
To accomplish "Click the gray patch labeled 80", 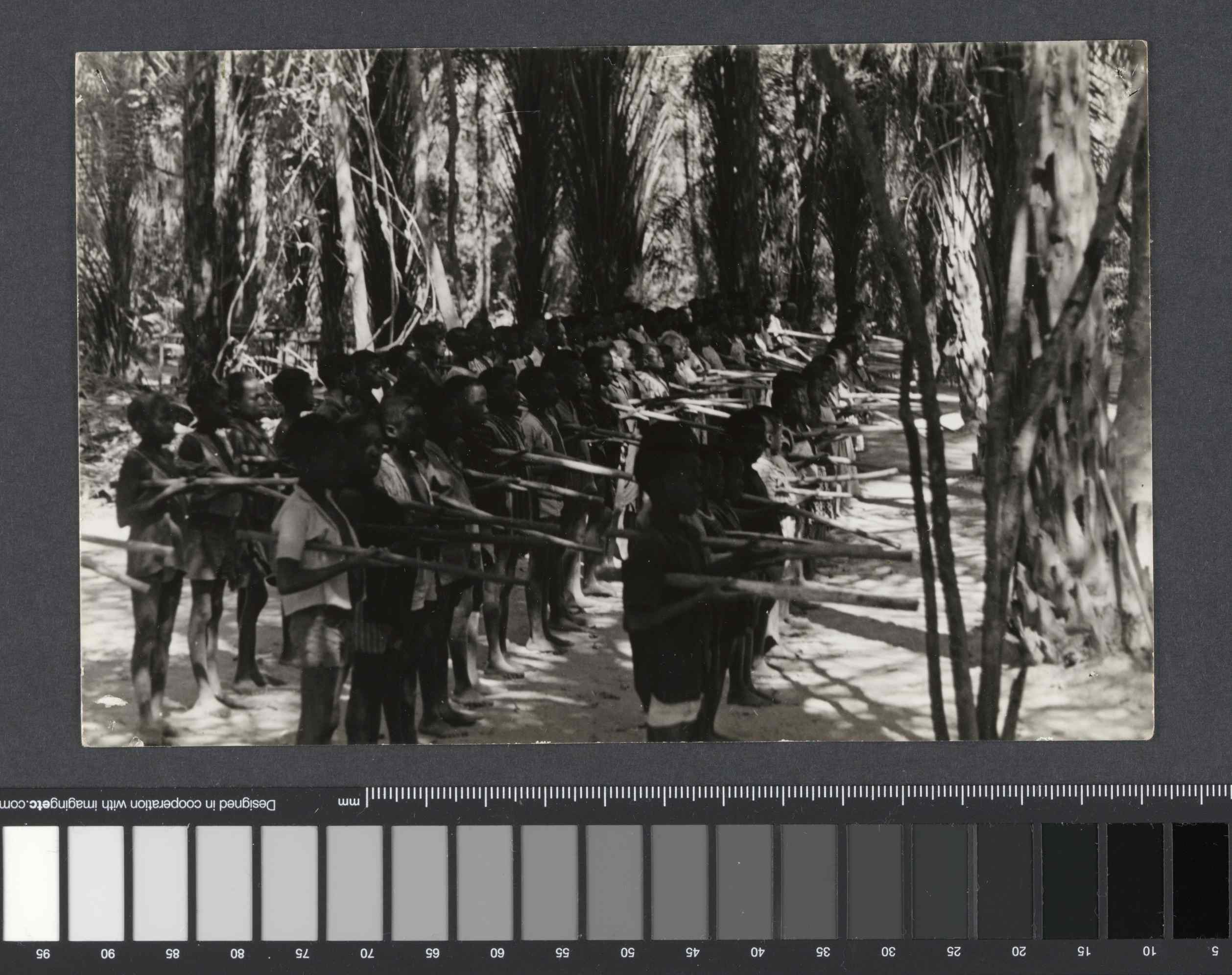I will click(224, 883).
